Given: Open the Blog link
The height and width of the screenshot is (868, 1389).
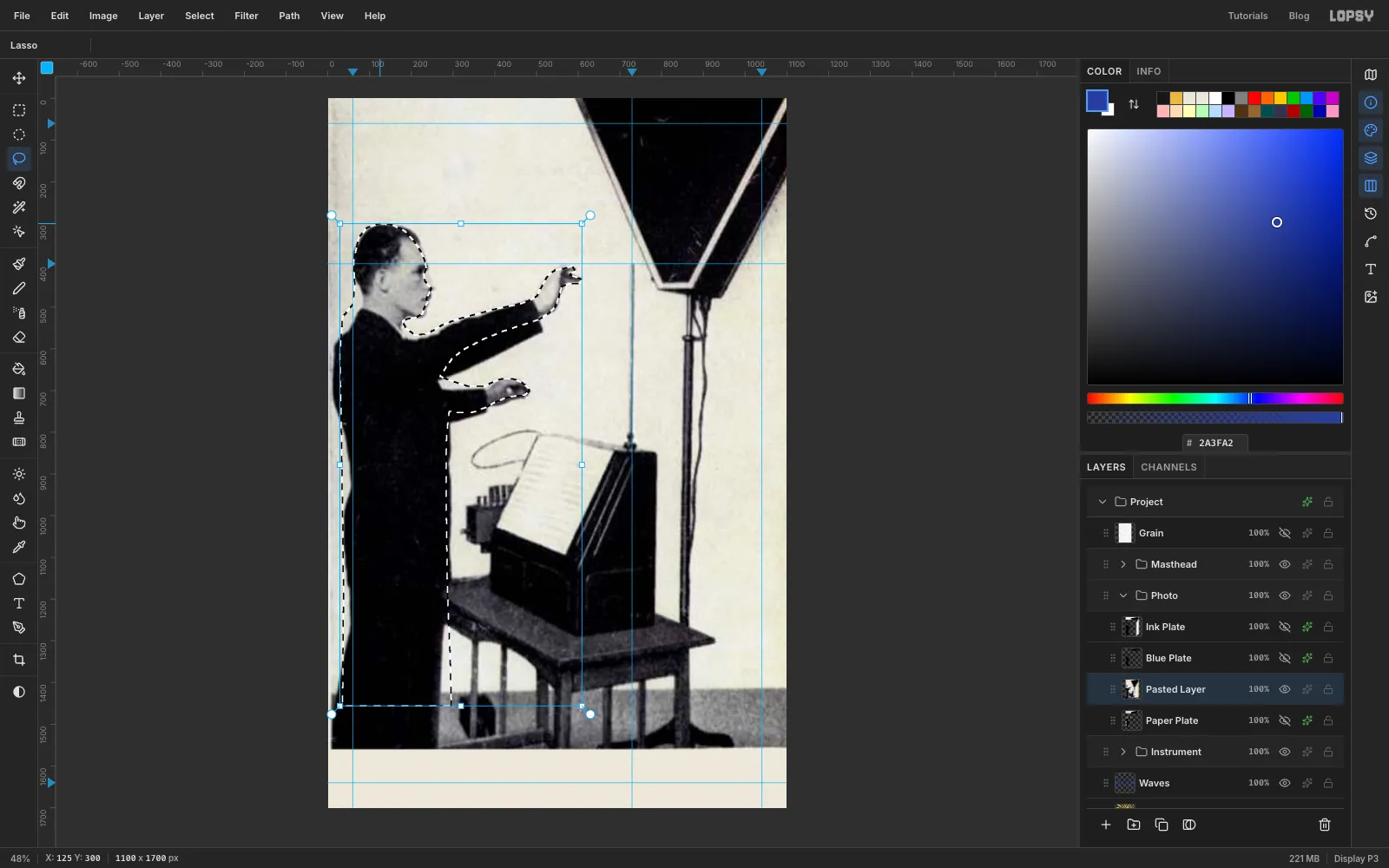Looking at the screenshot, I should click(x=1299, y=16).
